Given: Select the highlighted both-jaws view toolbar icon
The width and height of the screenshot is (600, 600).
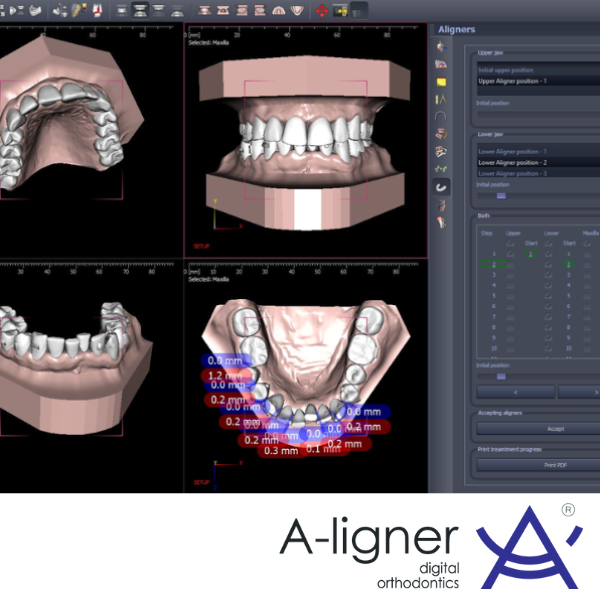Looking at the screenshot, I should click(x=140, y=10).
